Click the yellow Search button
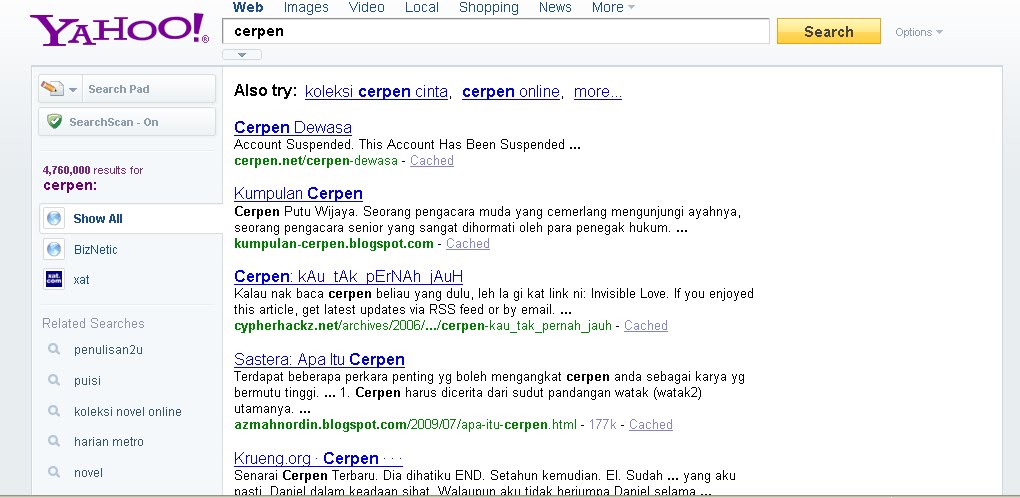Viewport: 1020px width, 498px height. (x=829, y=31)
